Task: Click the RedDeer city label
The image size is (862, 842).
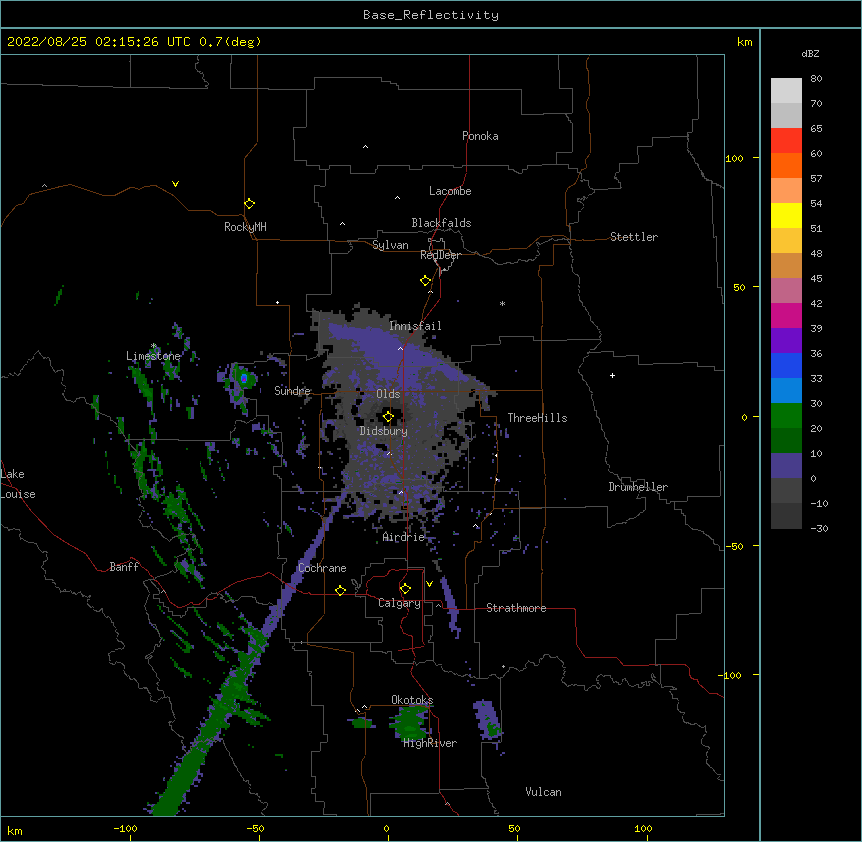Action: 440,255
